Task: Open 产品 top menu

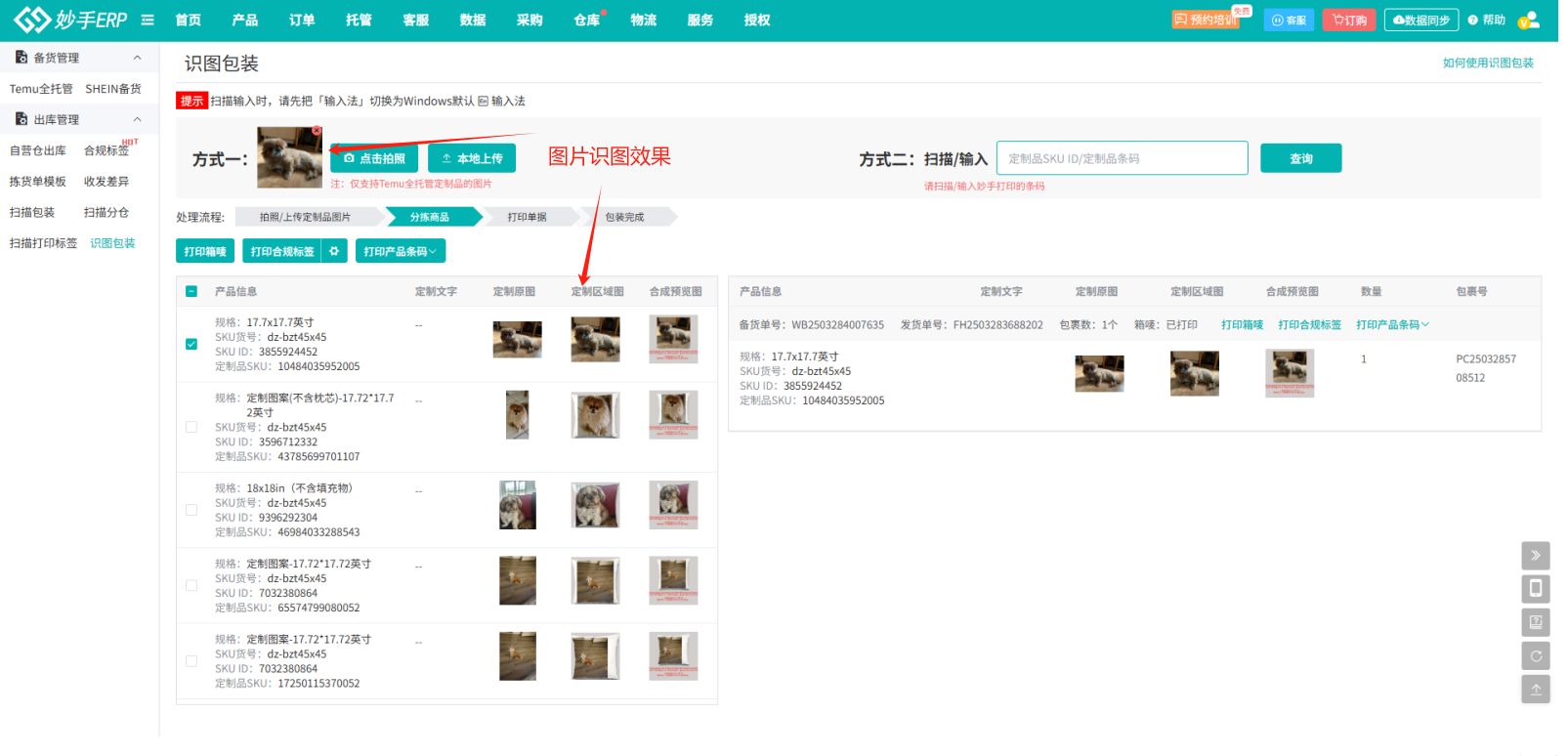Action: (245, 20)
